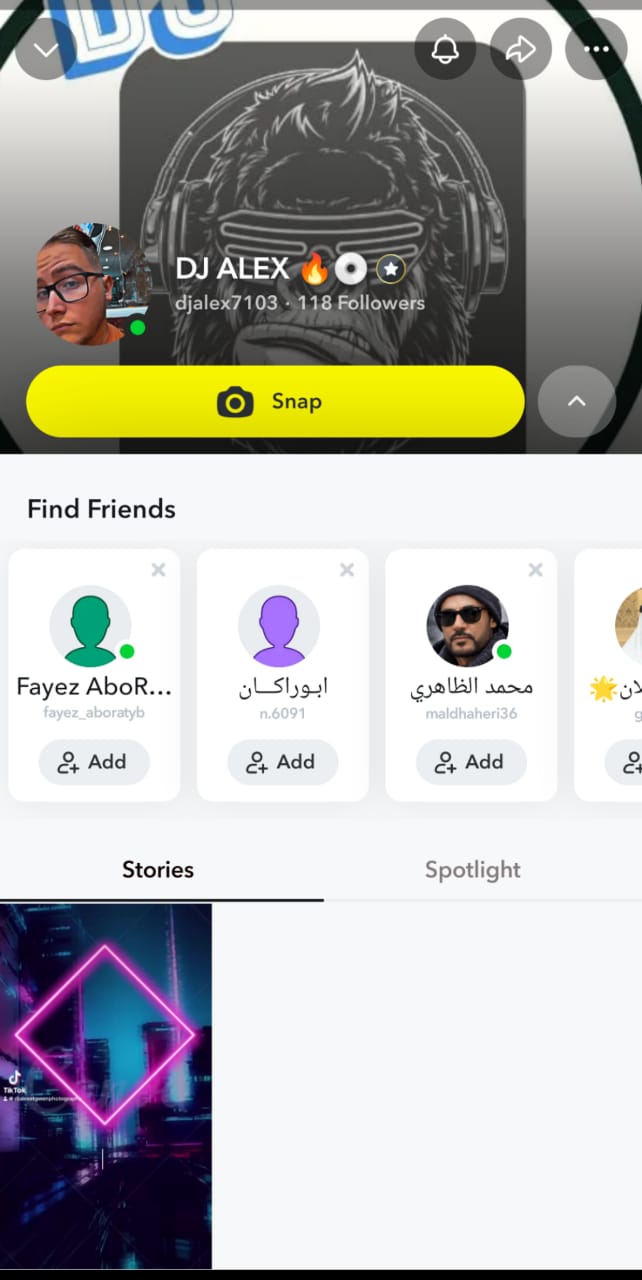The image size is (642, 1280).
Task: Share DJ ALEX's profile via arrow icon
Action: coord(521,48)
